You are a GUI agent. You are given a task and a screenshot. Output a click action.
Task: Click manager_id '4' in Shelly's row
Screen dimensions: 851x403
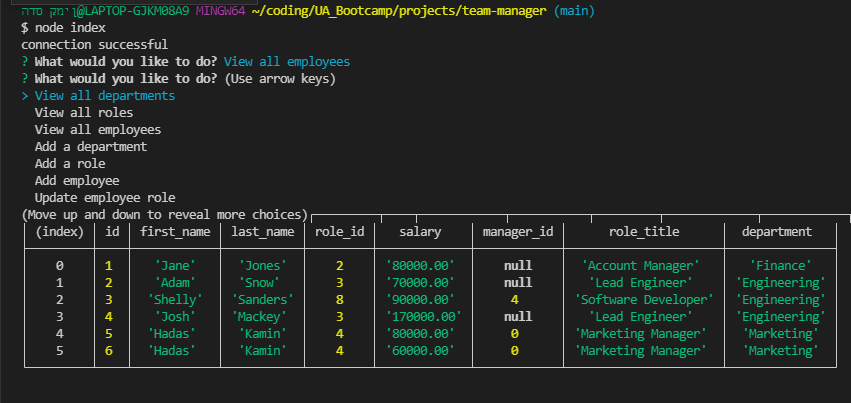click(x=515, y=299)
